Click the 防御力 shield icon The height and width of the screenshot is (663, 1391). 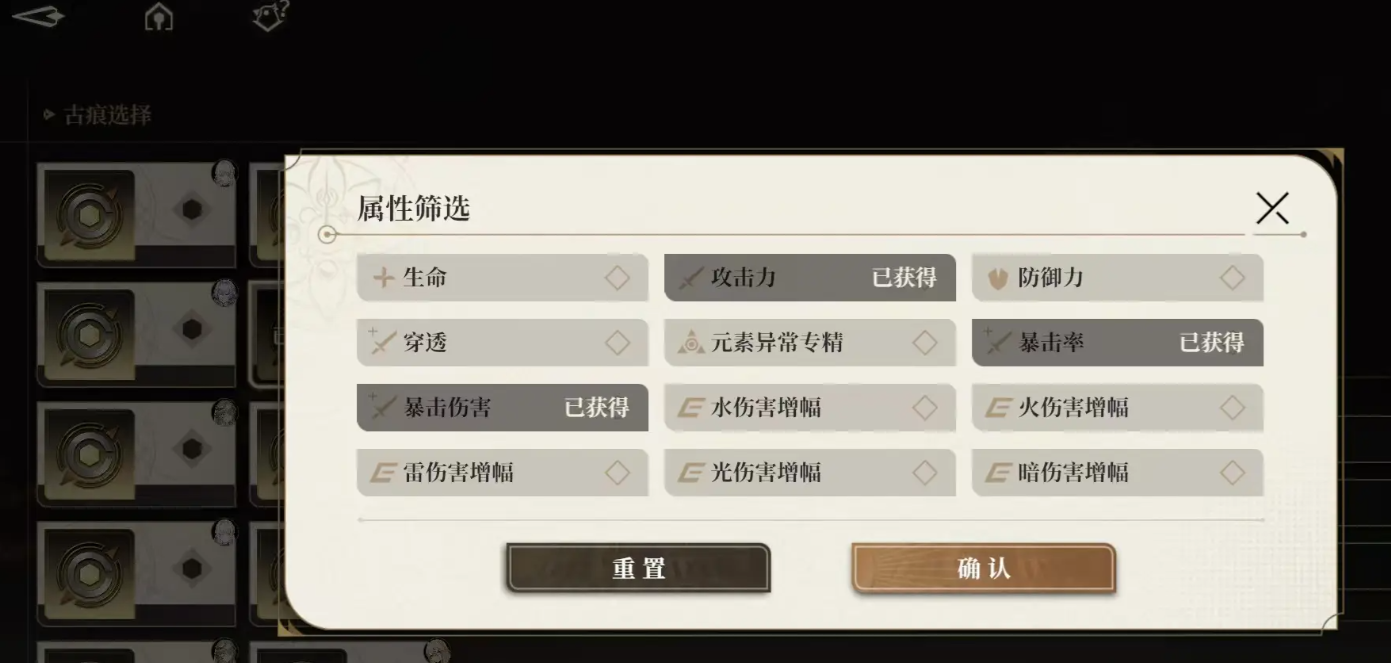click(x=997, y=279)
